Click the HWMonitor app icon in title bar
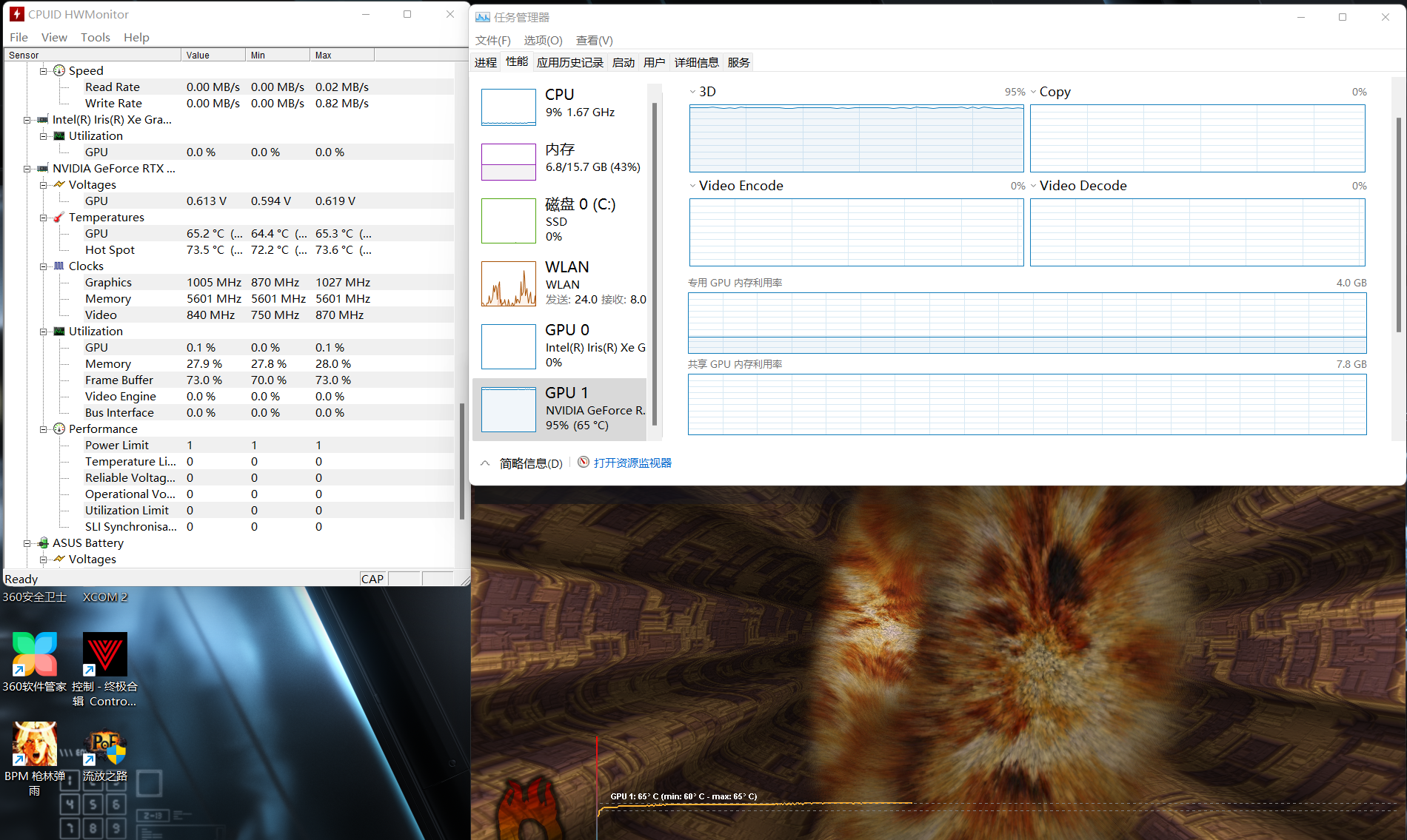 point(17,14)
